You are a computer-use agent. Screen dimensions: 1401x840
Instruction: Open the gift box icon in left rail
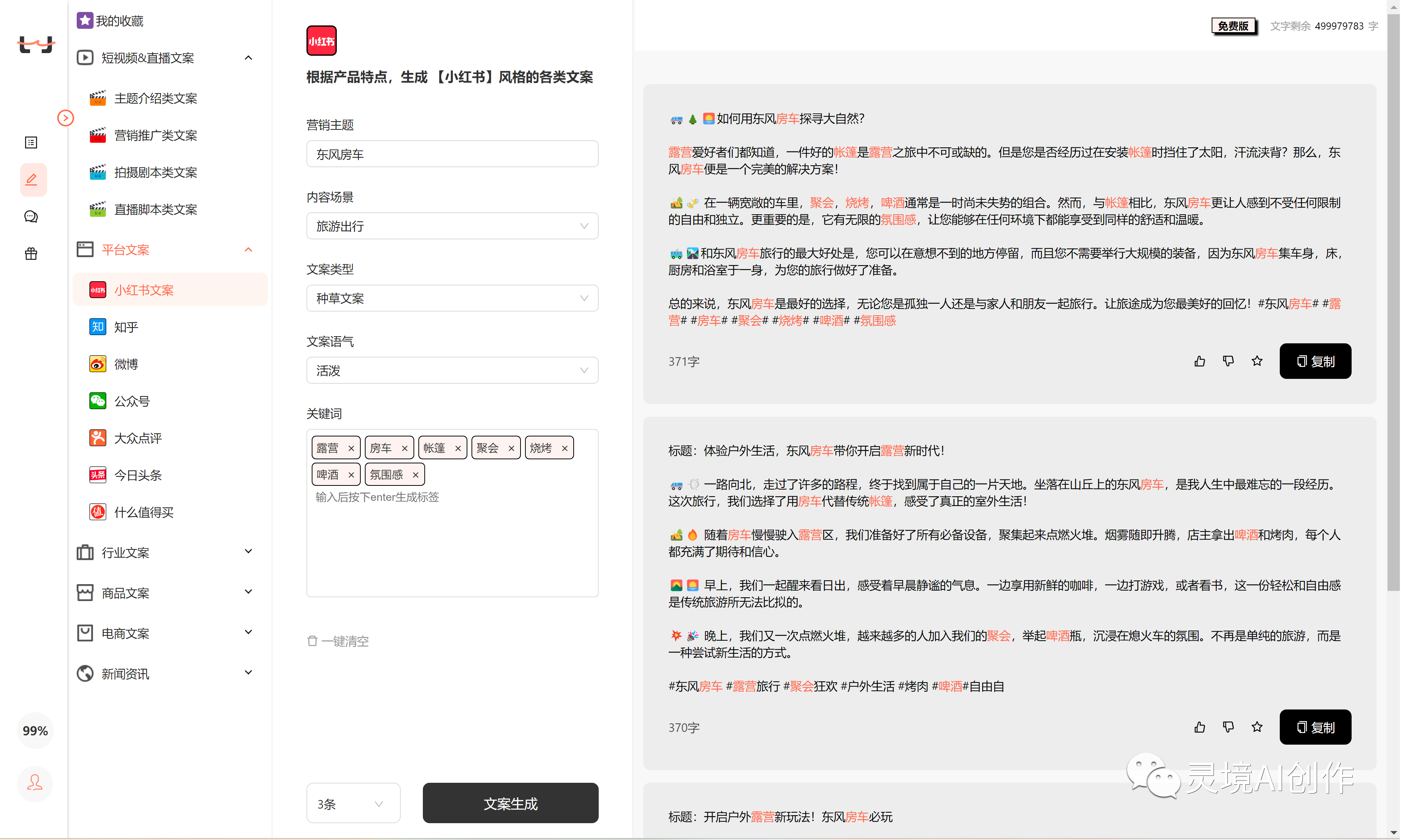31,254
